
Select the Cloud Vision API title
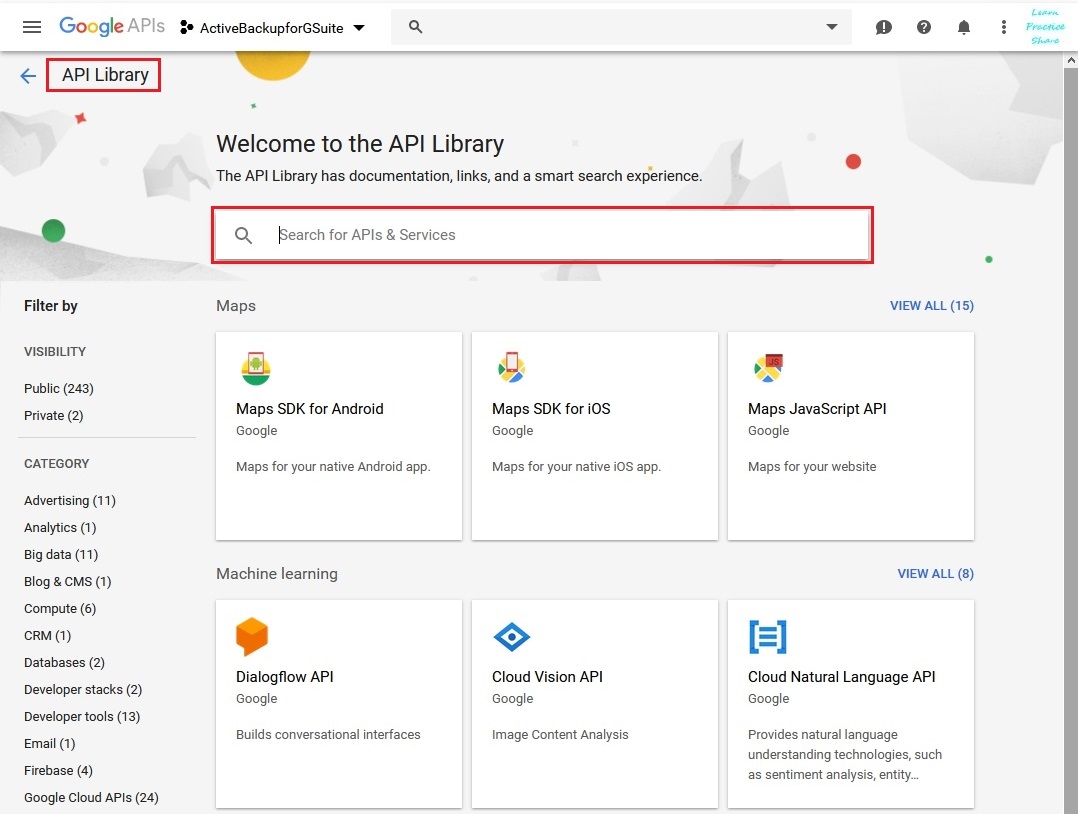coord(547,676)
